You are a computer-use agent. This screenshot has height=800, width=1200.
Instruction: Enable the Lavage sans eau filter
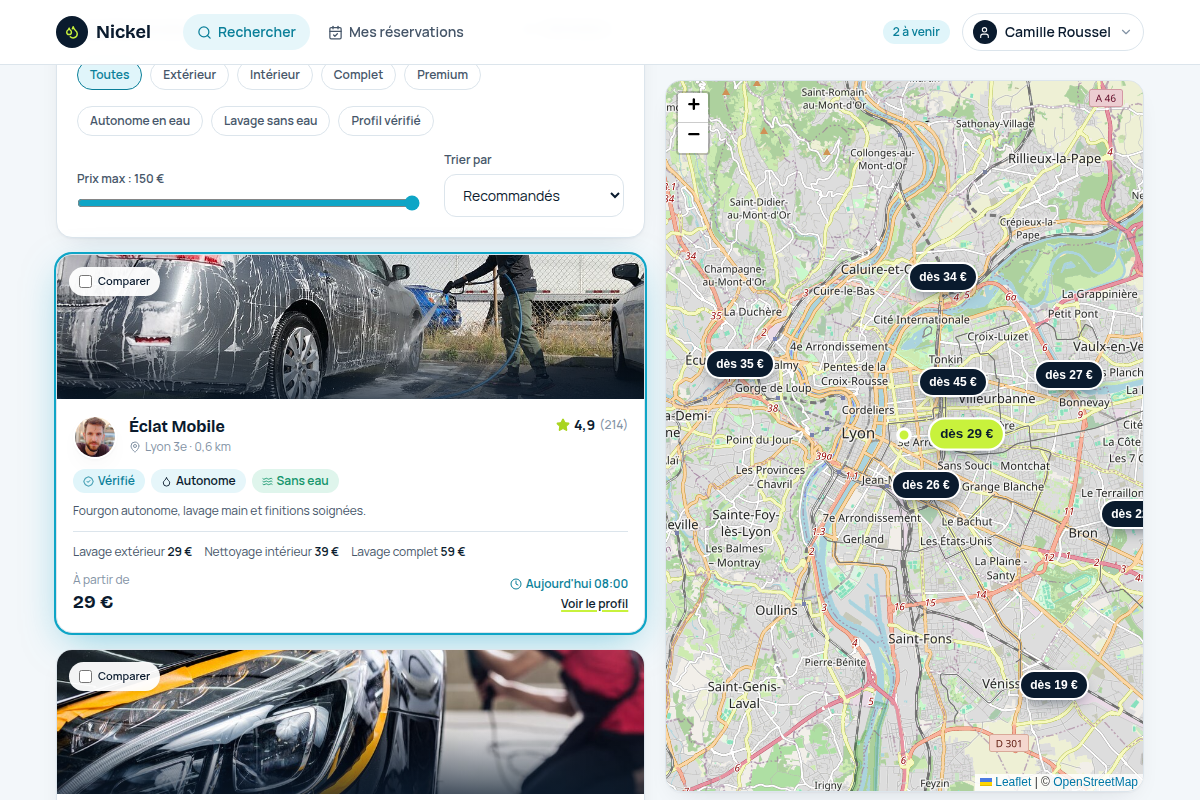(x=270, y=121)
